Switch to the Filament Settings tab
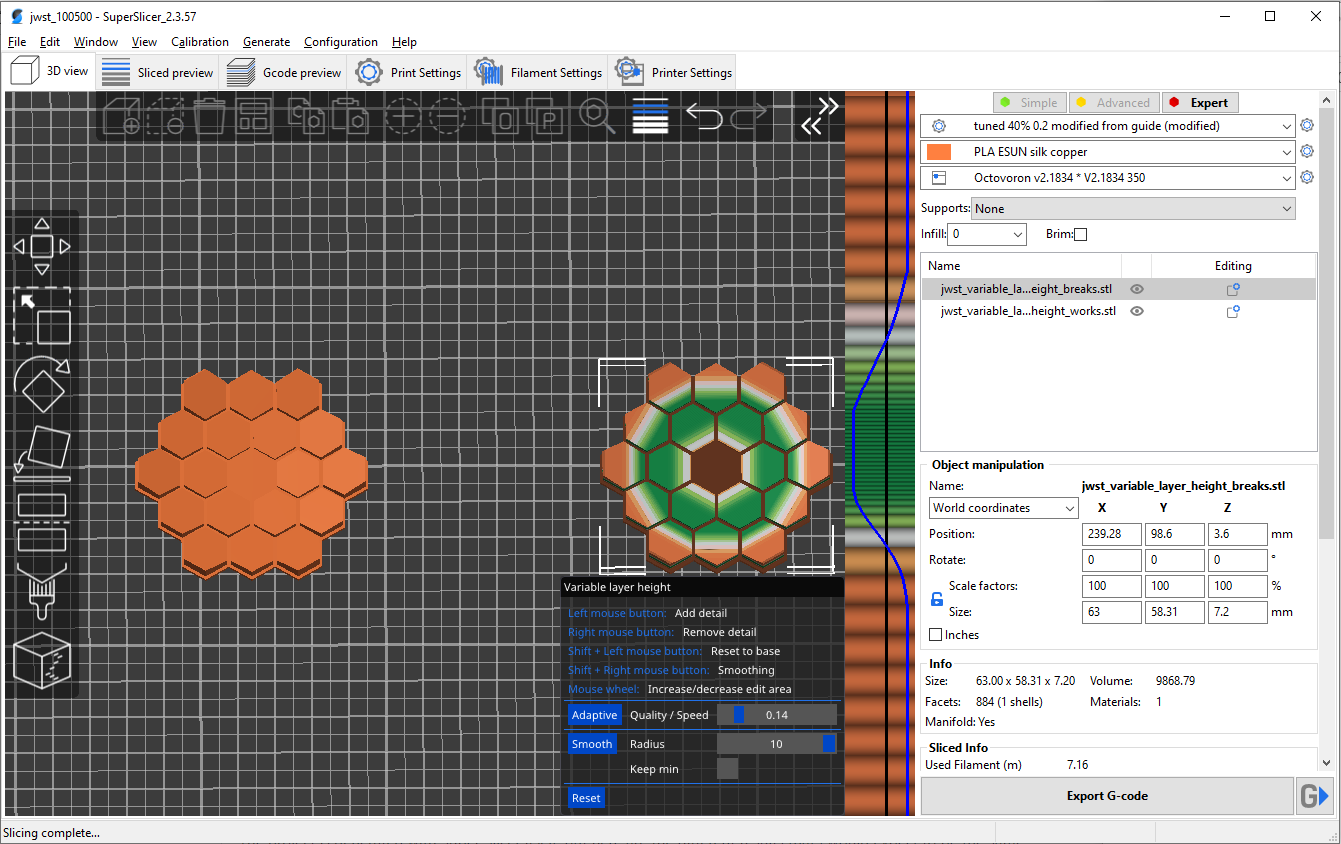 click(x=538, y=72)
